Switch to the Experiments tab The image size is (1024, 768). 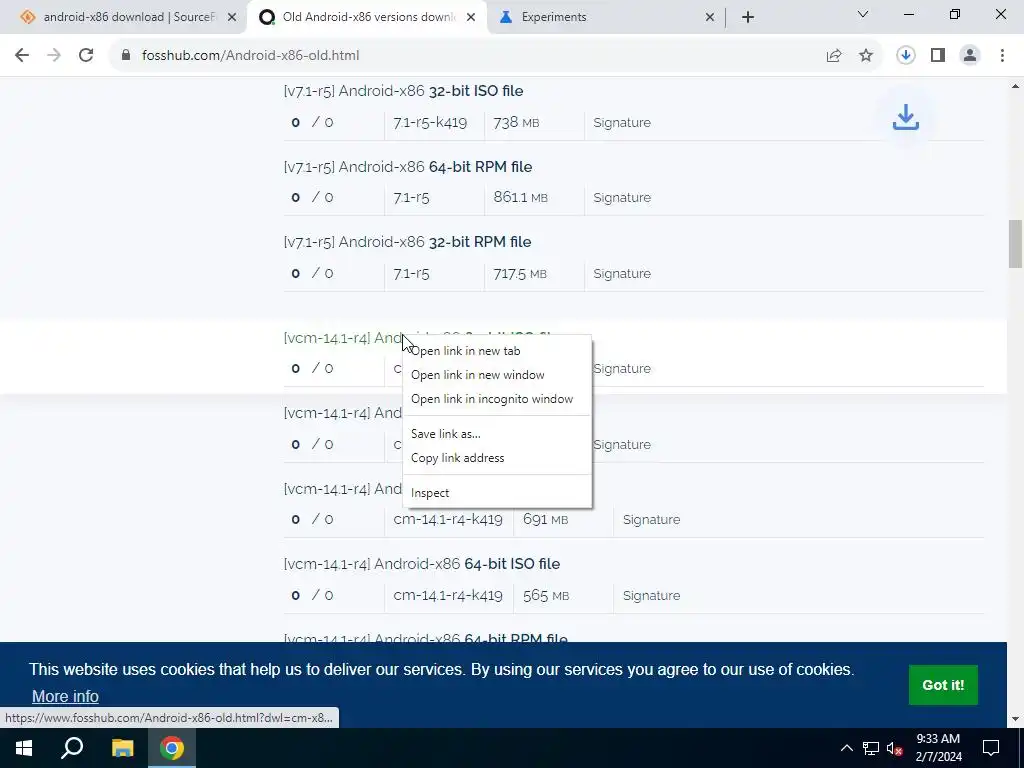click(x=607, y=17)
